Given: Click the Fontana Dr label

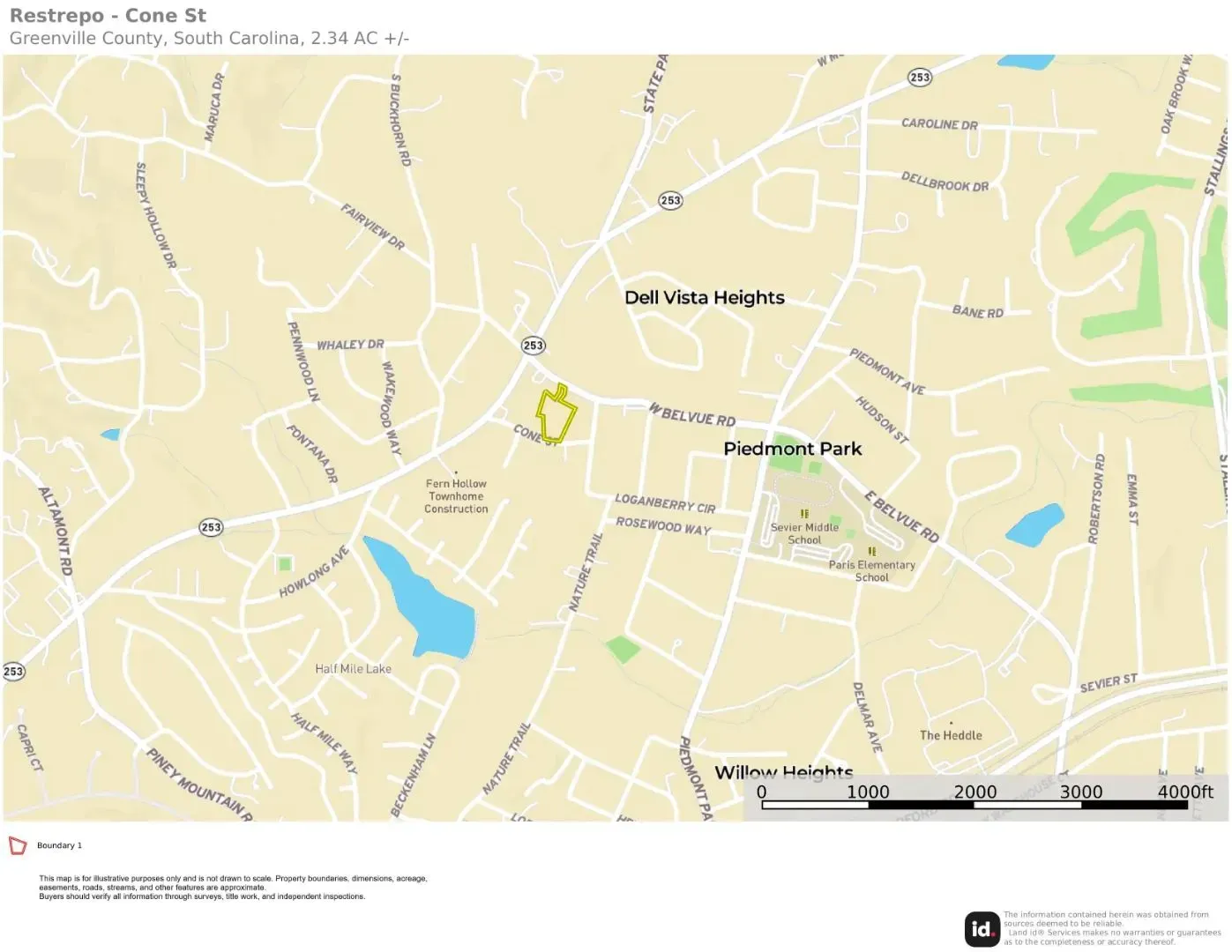Looking at the screenshot, I should [312, 454].
